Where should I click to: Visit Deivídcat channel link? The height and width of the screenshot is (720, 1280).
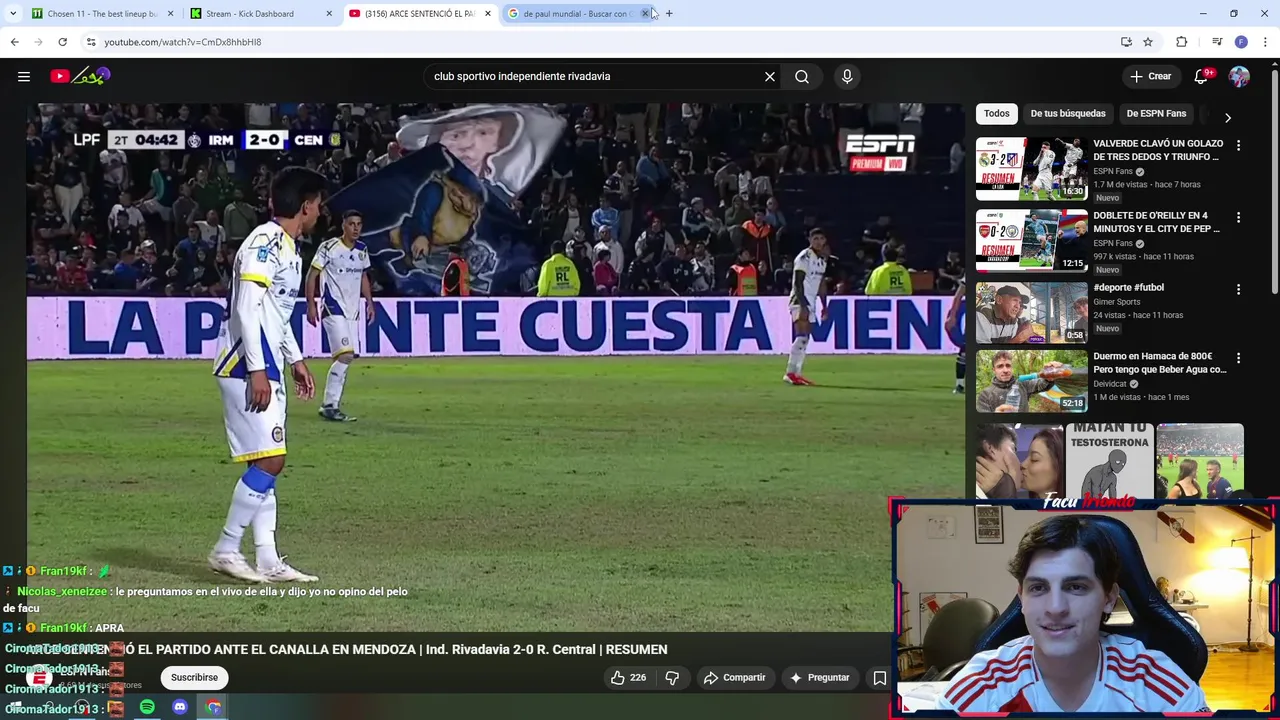tap(1110, 383)
